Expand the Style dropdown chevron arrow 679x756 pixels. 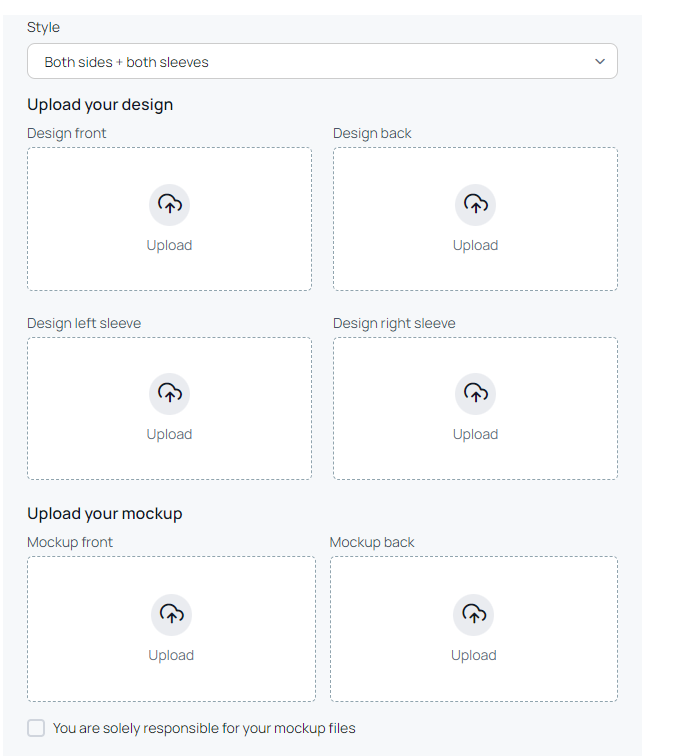click(x=600, y=61)
